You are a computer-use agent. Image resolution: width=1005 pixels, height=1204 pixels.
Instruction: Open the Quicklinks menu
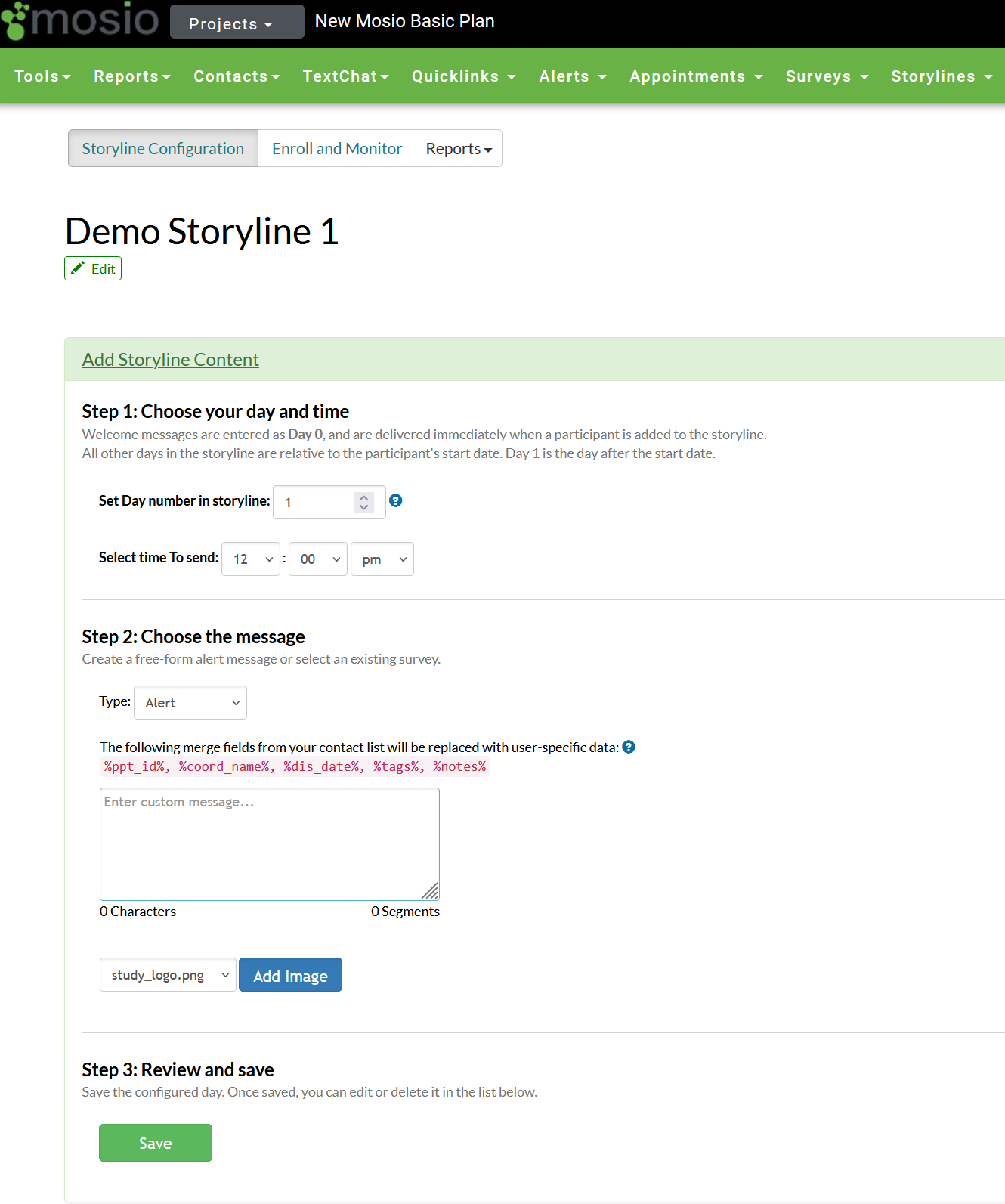tap(463, 76)
